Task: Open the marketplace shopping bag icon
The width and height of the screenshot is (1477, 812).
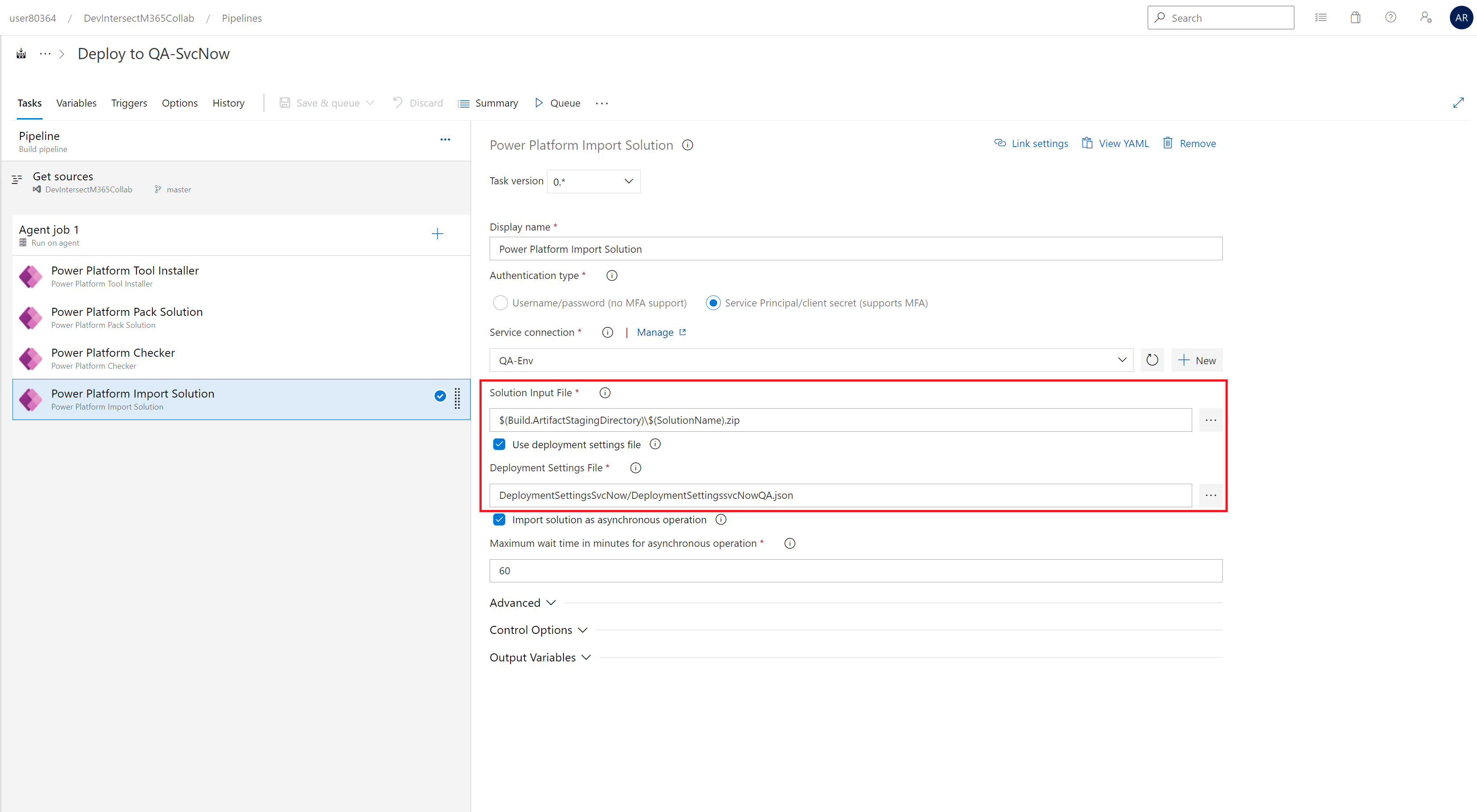Action: [1355, 18]
